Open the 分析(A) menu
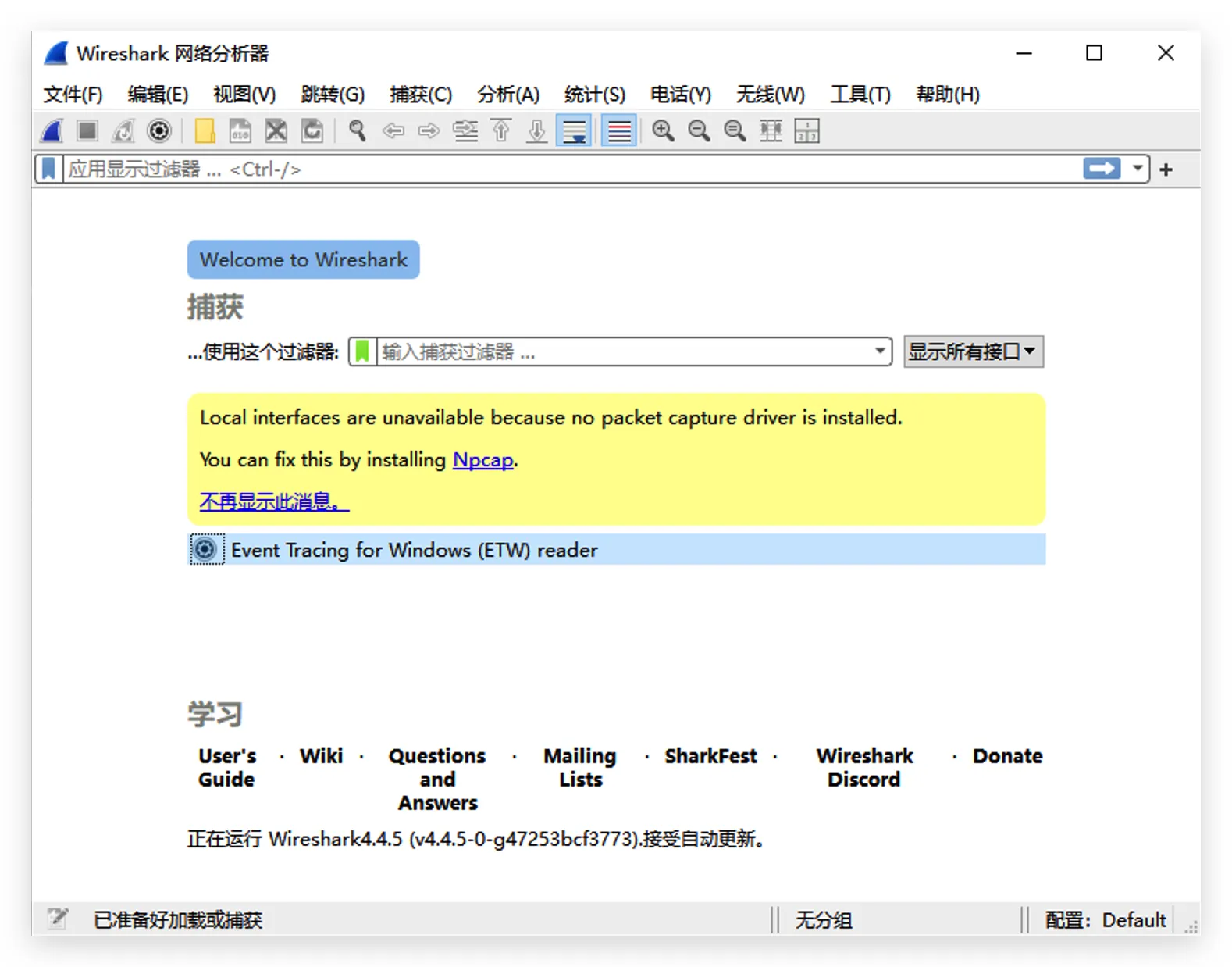This screenshot has width=1232, height=967. coord(508,95)
